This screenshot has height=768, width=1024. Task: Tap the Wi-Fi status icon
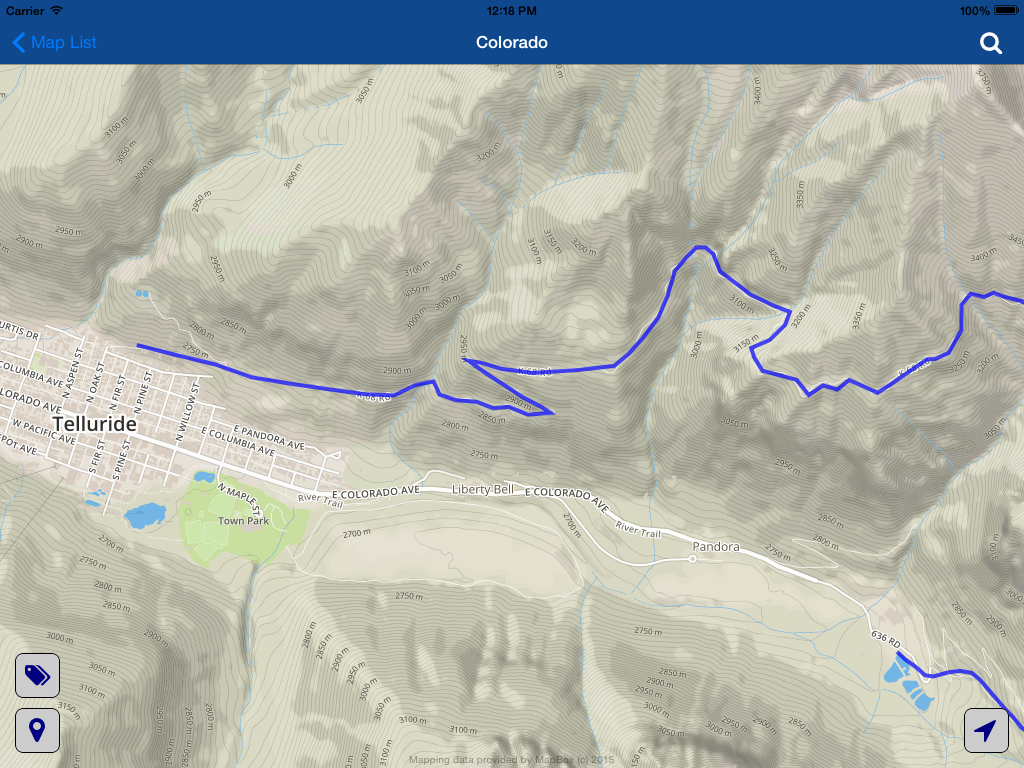tap(57, 10)
